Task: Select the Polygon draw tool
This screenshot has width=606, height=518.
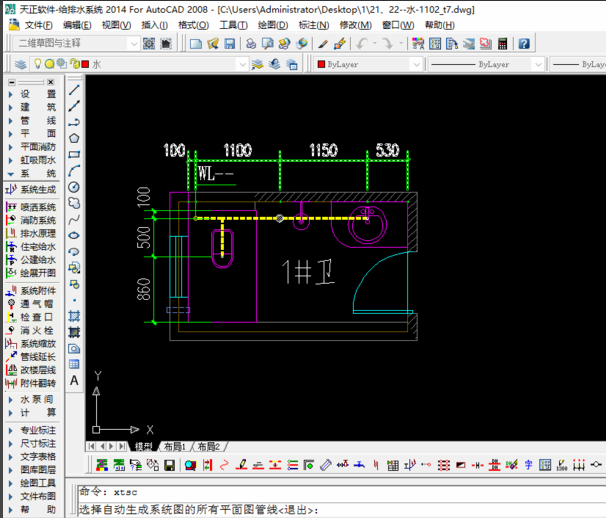Action: point(75,138)
